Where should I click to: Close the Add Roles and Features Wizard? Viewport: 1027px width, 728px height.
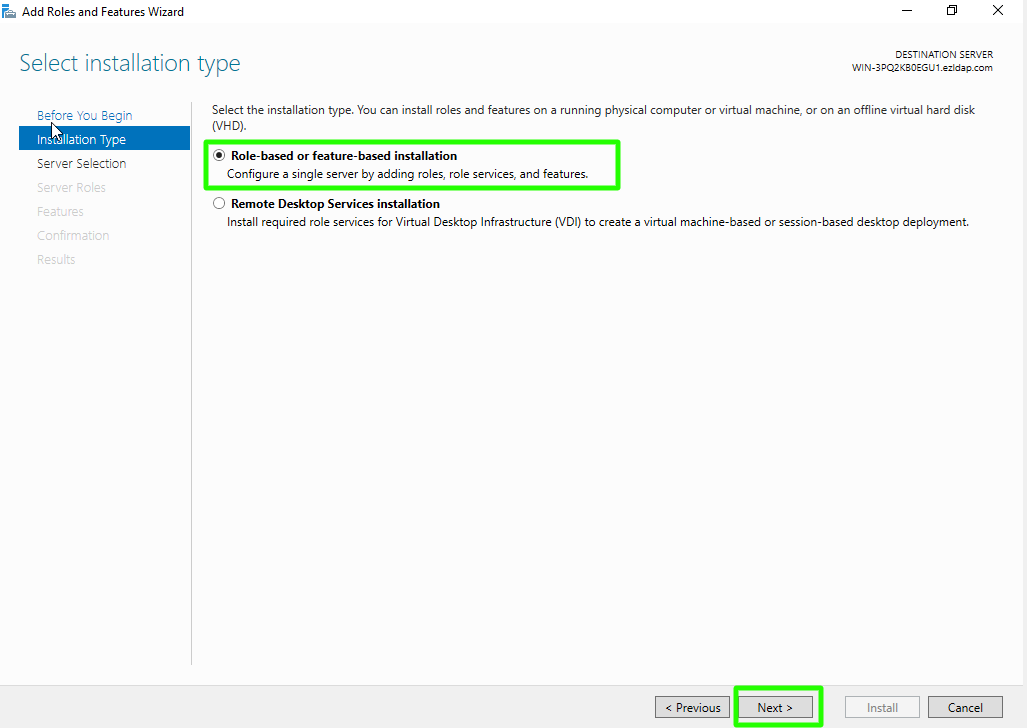pyautogui.click(x=998, y=11)
